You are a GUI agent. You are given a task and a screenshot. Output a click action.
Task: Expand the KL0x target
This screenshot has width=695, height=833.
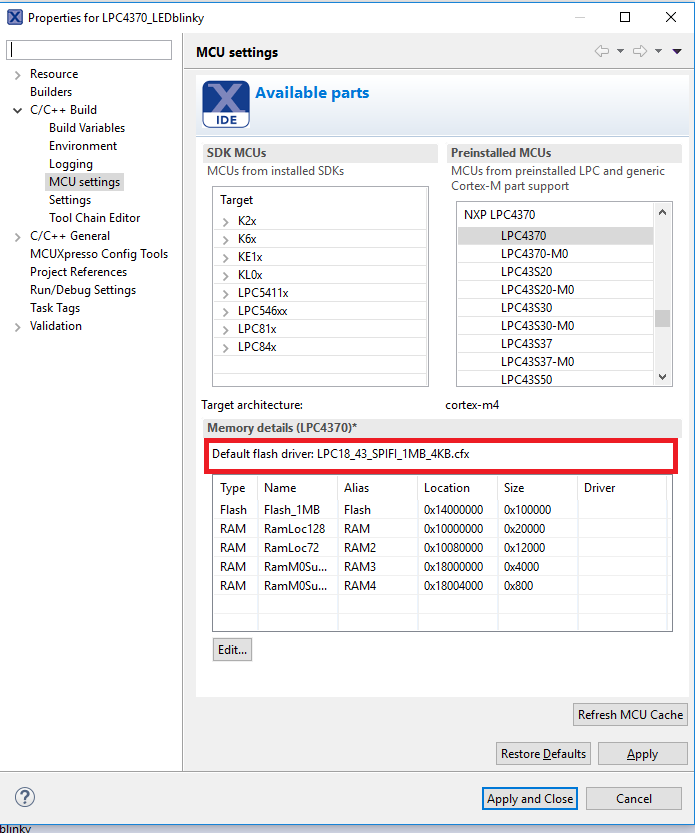tap(225, 276)
